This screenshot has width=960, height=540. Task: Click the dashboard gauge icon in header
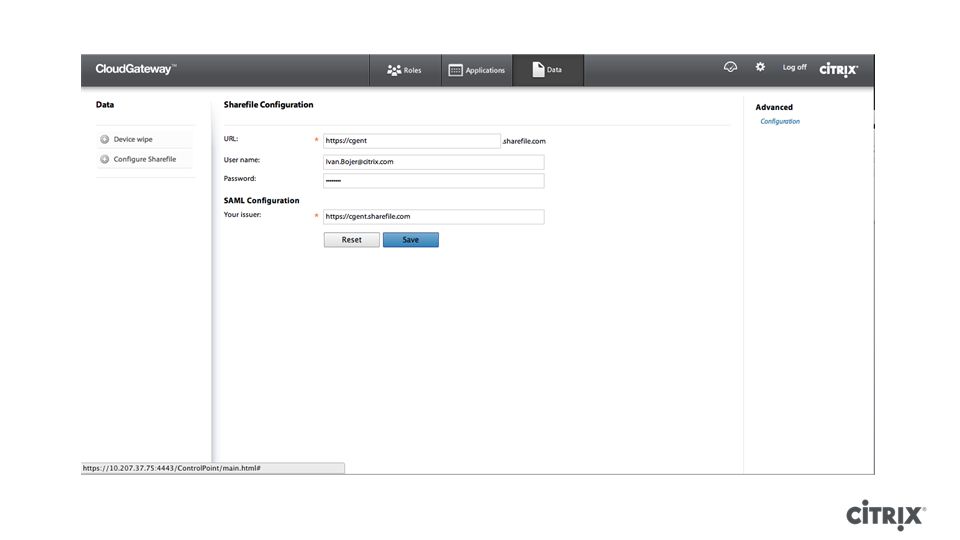click(x=730, y=67)
